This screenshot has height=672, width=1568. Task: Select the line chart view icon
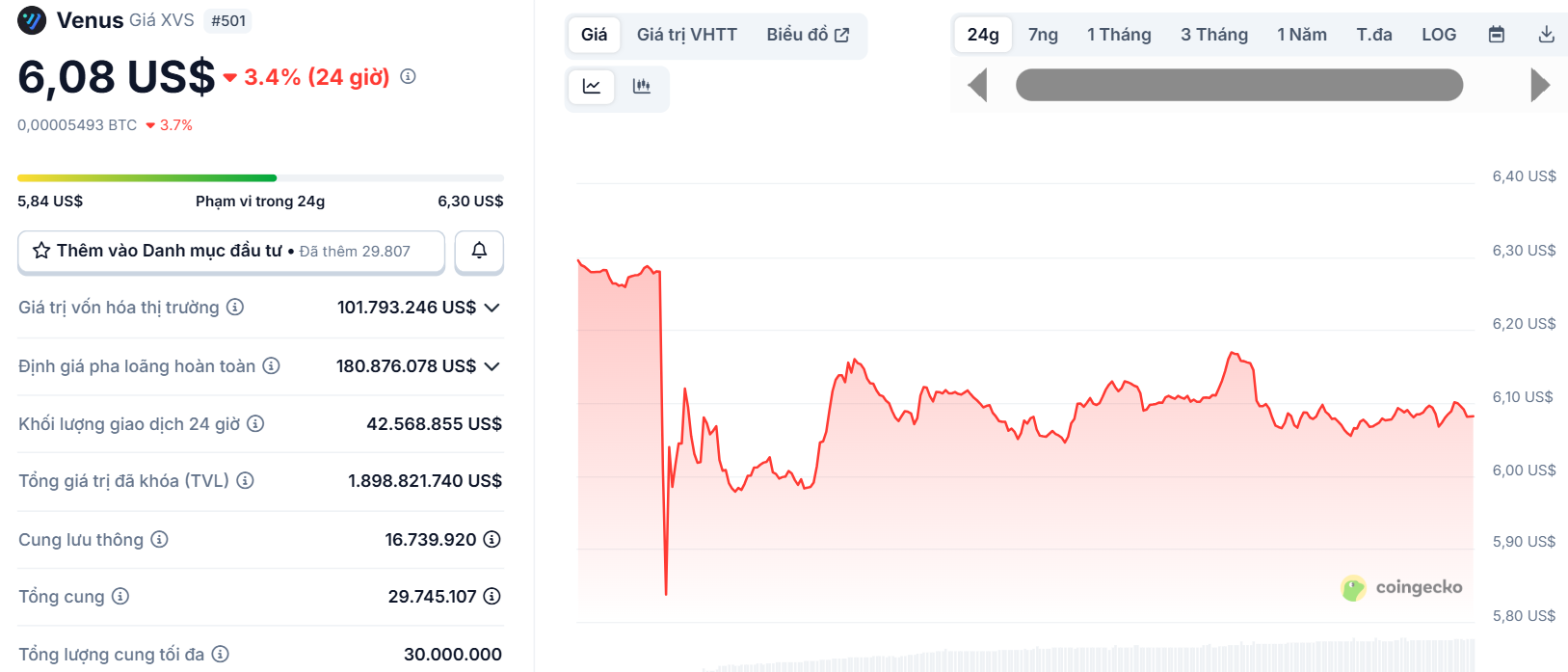coord(591,86)
